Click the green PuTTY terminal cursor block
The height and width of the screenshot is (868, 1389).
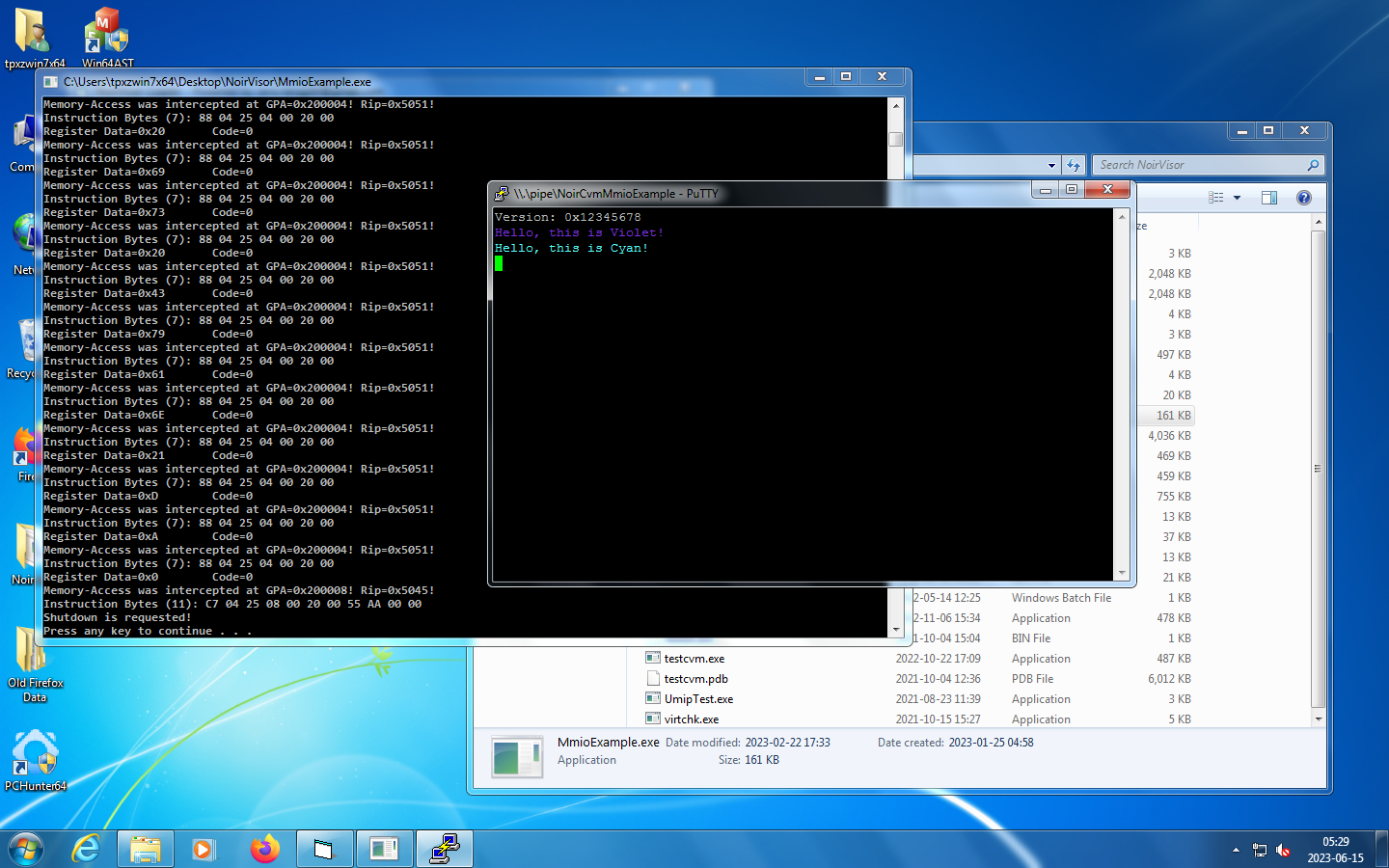pyautogui.click(x=499, y=263)
